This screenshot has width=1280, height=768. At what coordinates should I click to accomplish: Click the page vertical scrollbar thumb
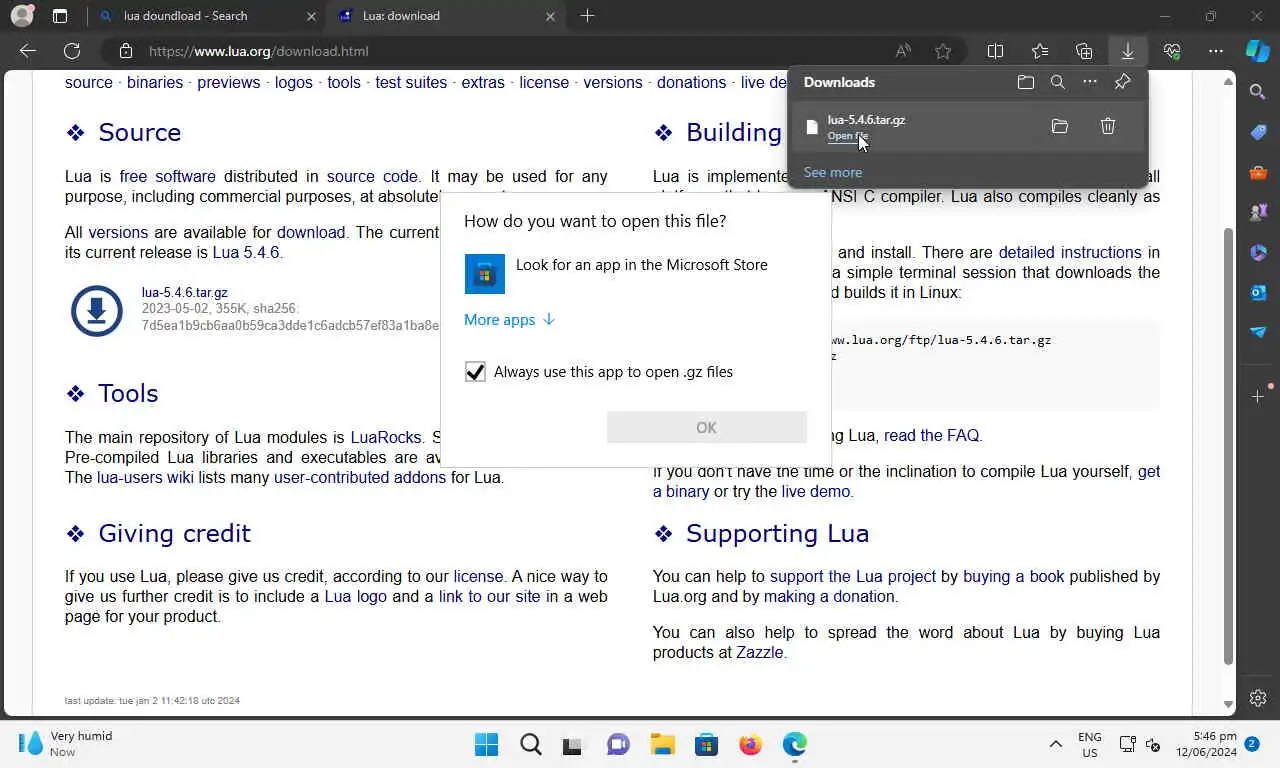pos(1229,445)
